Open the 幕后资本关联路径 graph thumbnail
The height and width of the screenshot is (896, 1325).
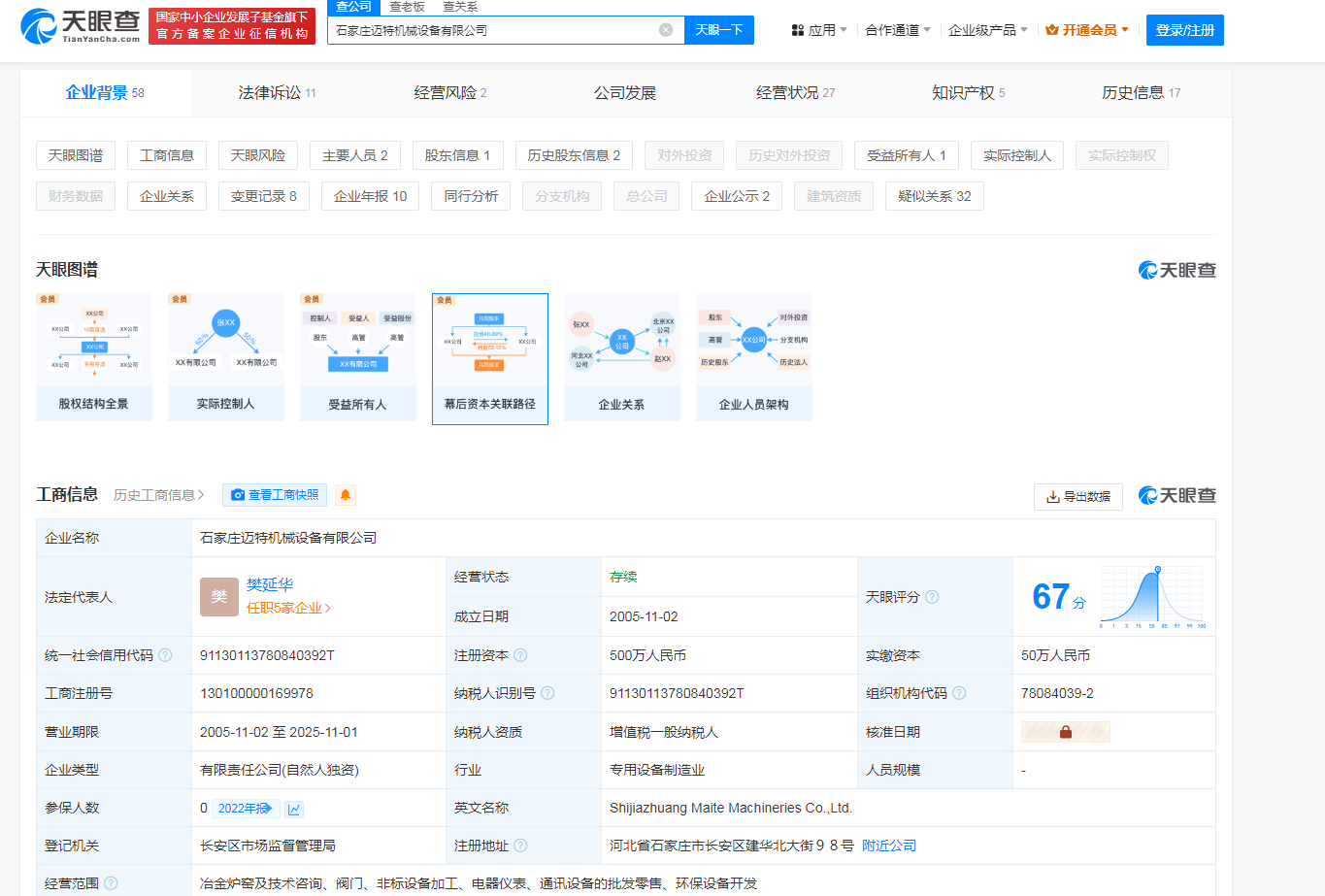pos(490,359)
